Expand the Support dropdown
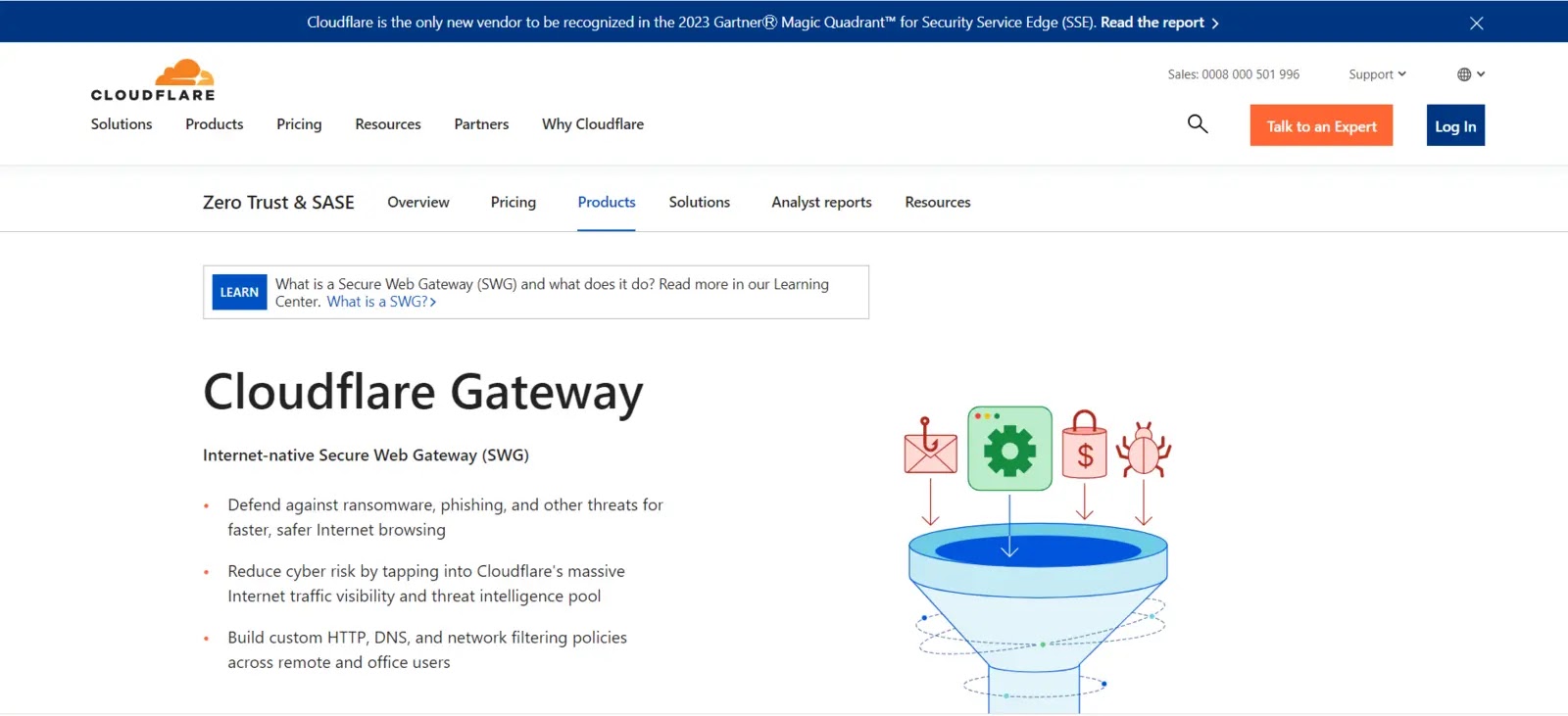Viewport: 1568px width, 716px height. 1377,74
